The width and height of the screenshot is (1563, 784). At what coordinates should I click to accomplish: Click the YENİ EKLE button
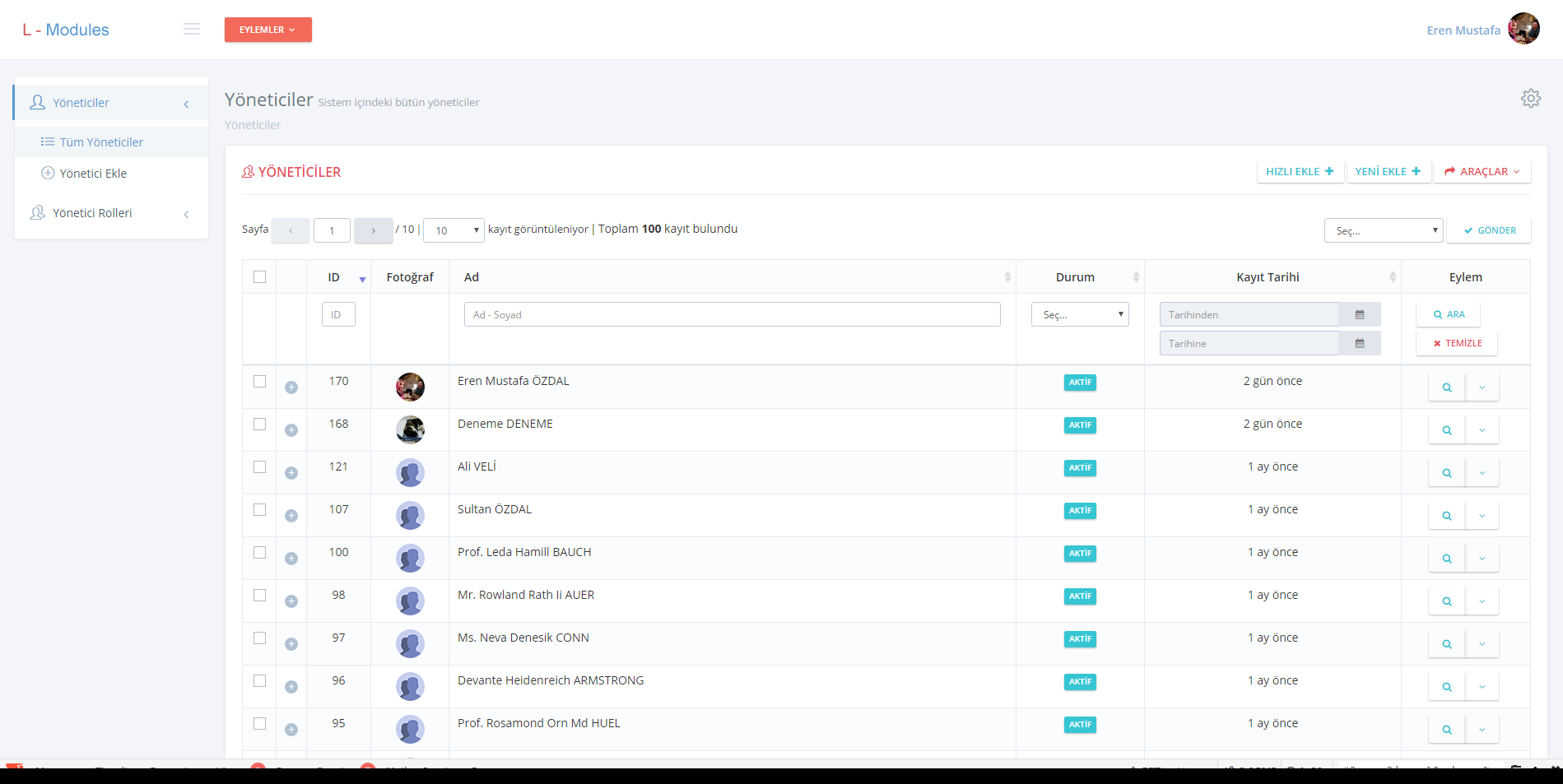tap(1389, 172)
